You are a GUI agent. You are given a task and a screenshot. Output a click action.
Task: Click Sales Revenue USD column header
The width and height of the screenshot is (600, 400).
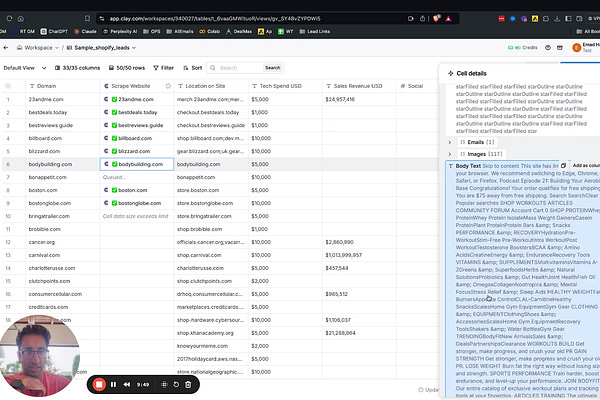359,86
